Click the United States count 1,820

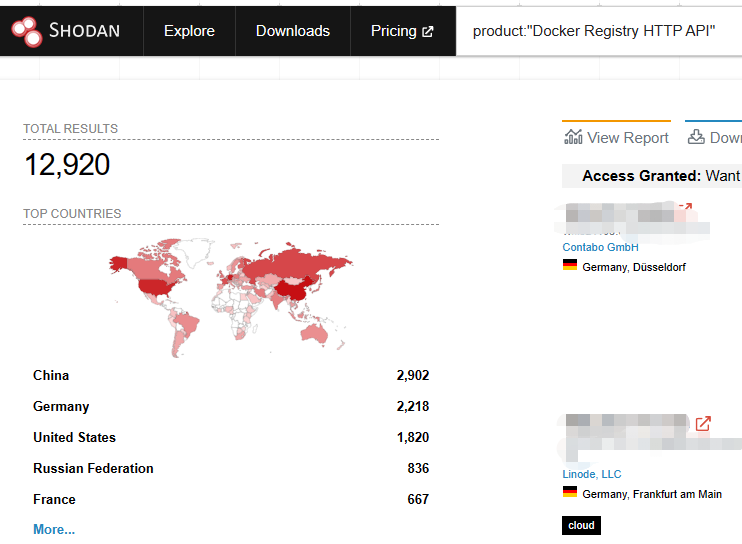click(x=413, y=437)
